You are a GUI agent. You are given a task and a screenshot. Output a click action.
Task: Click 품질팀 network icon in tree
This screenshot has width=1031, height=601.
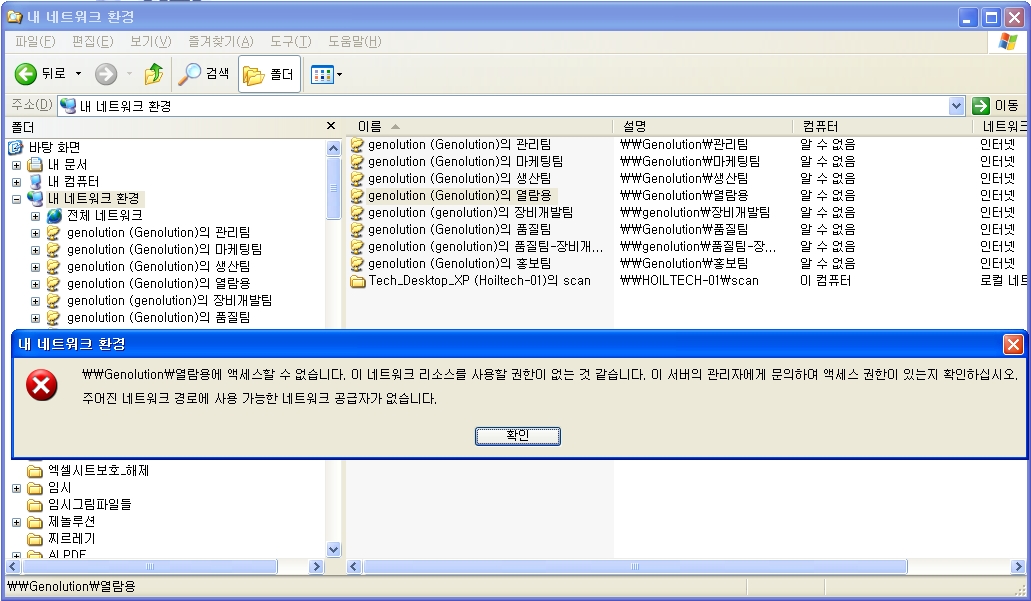[54, 318]
